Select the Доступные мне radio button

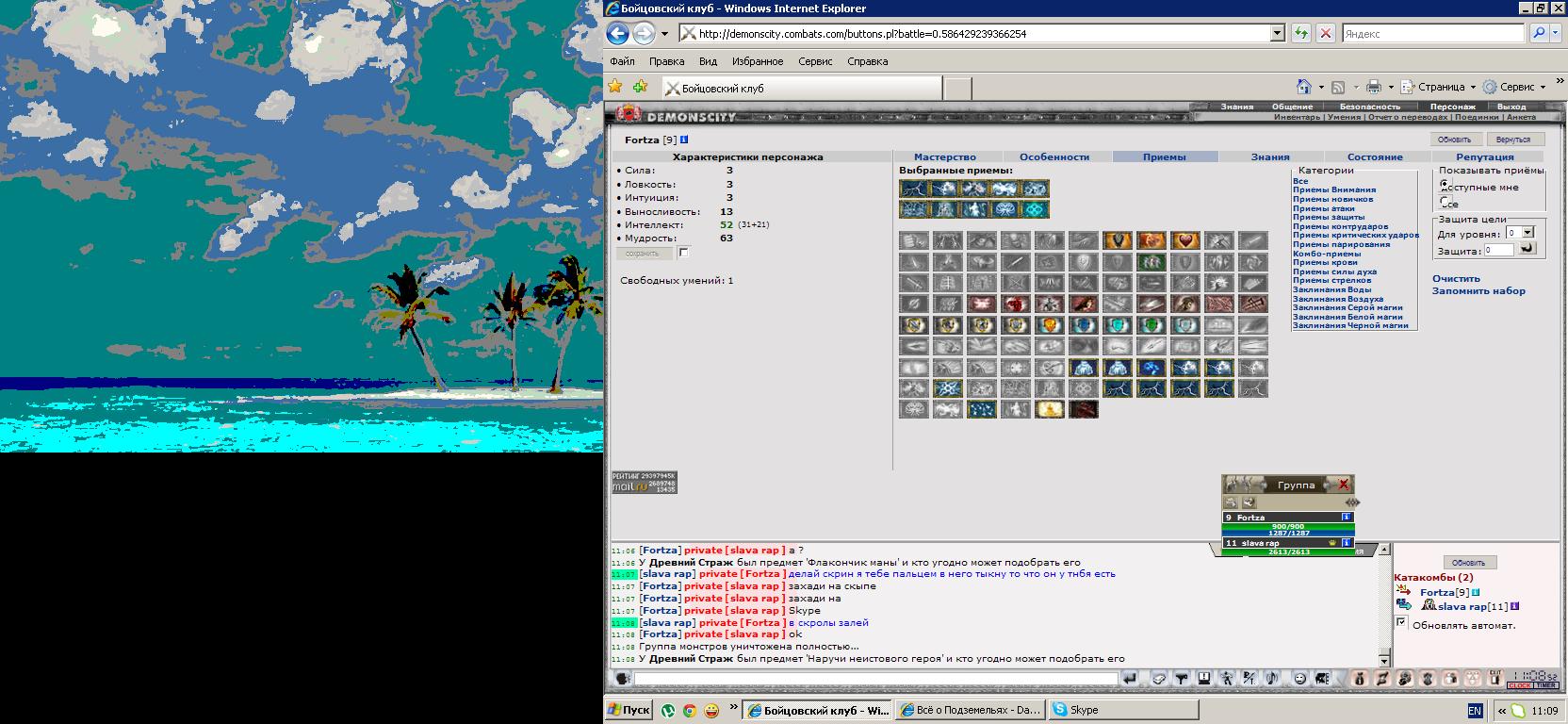[1445, 185]
